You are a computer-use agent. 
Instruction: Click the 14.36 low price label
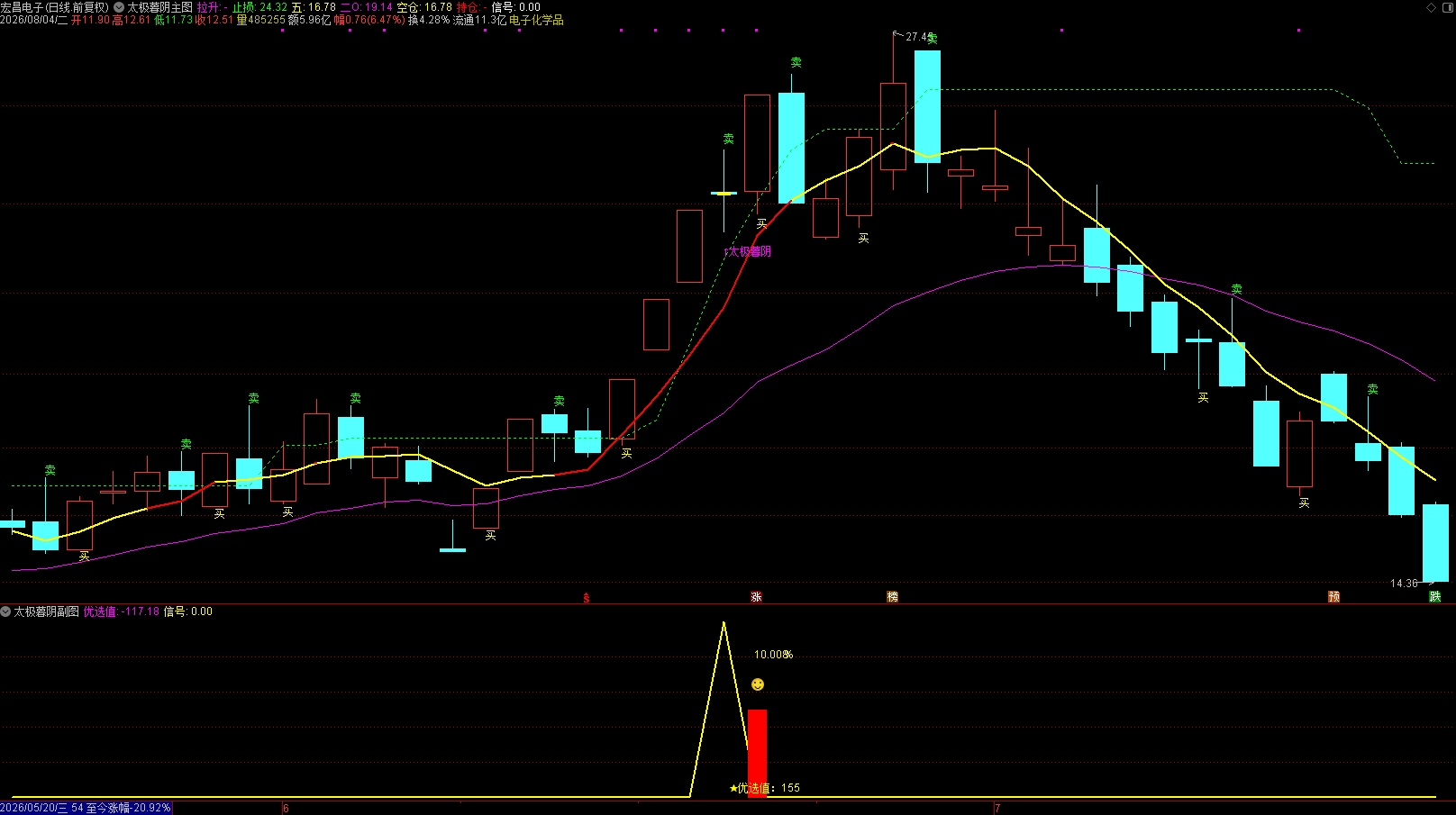(x=1404, y=584)
